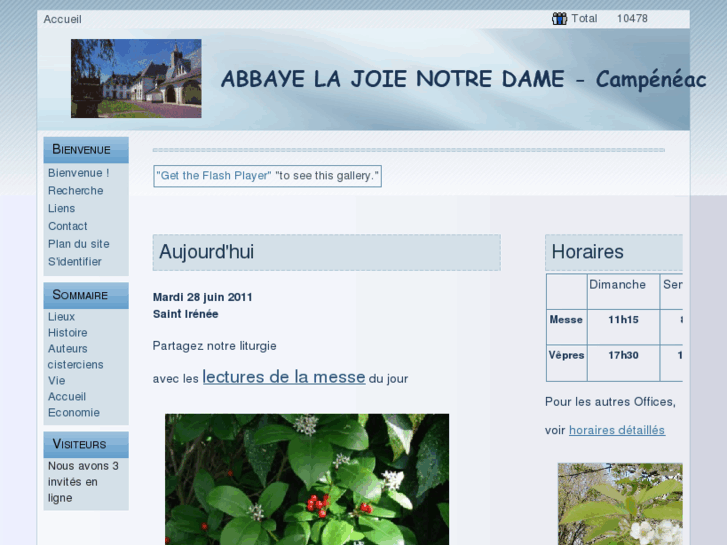This screenshot has width=727, height=545.
Task: Click the total visitor count 10478
Action: coord(632,19)
